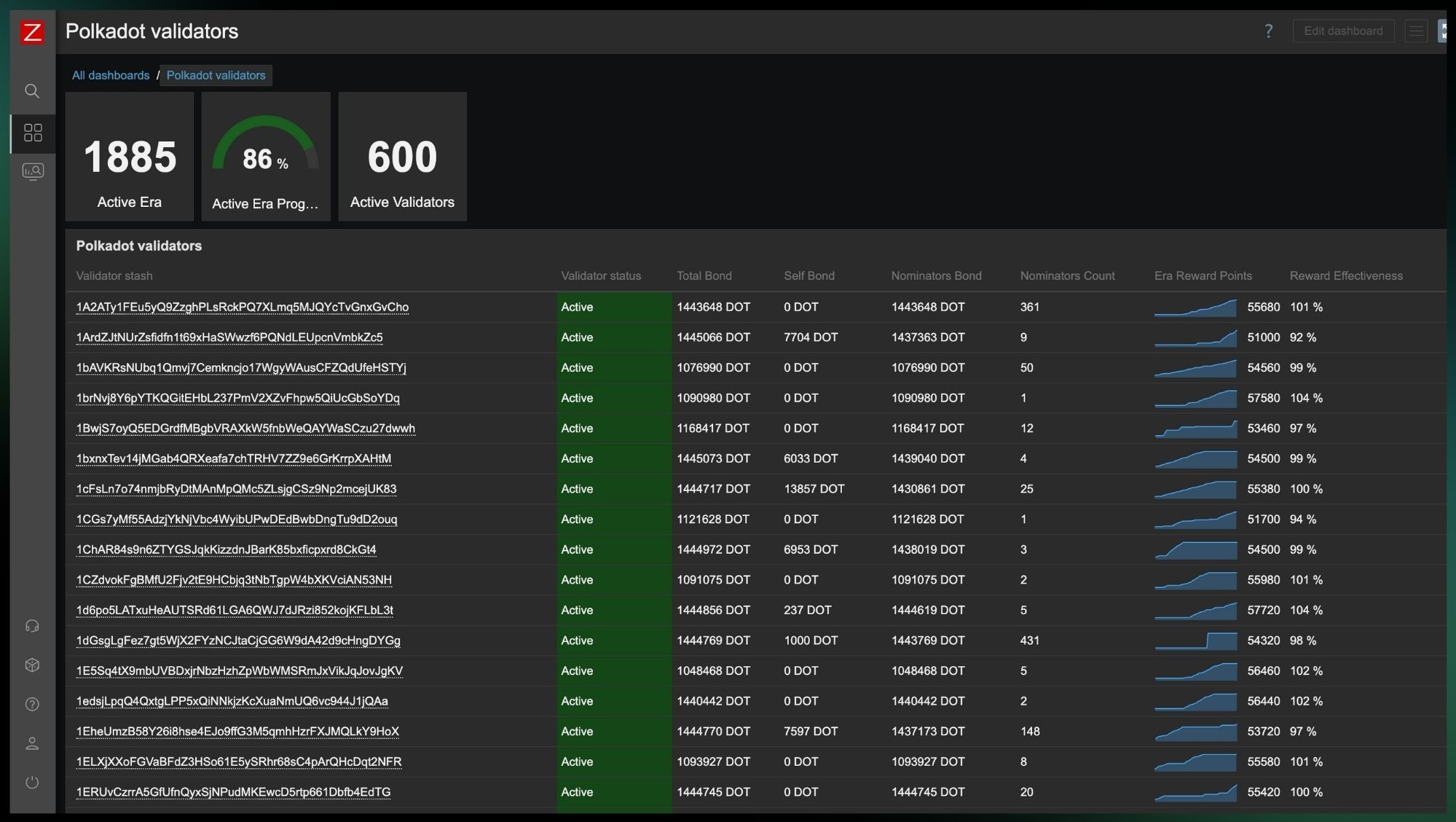Screen dimensions: 1456x822
Task: Click the Support headset icon
Action: (x=32, y=625)
